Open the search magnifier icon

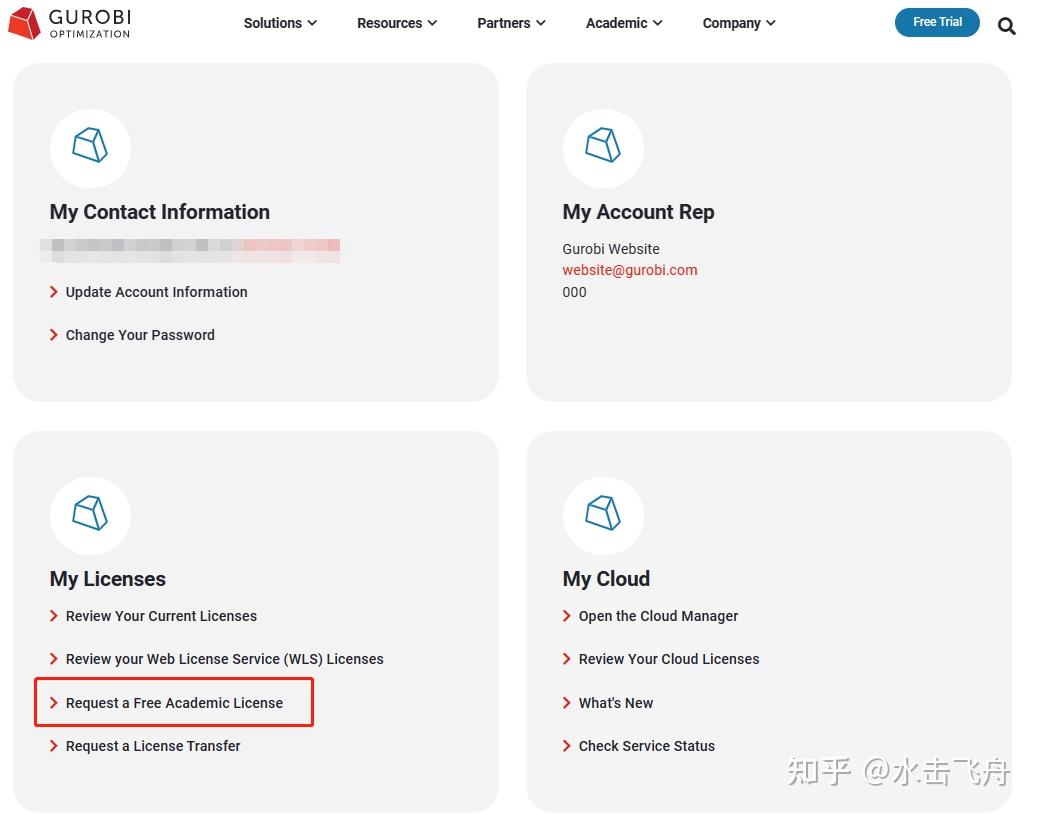(x=1006, y=26)
